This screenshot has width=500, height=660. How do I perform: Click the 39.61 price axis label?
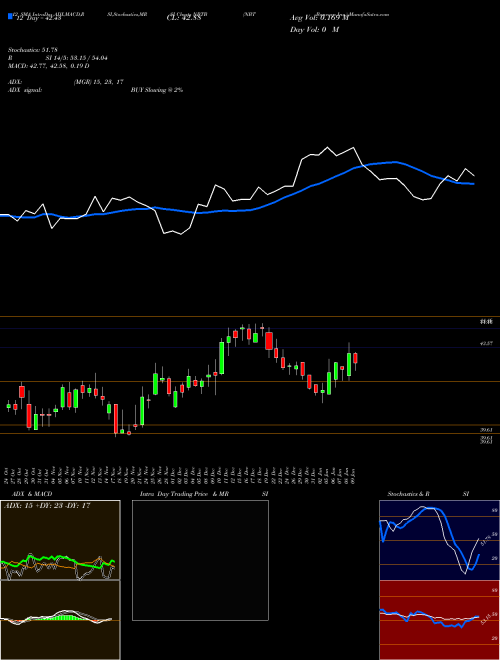coord(486,430)
